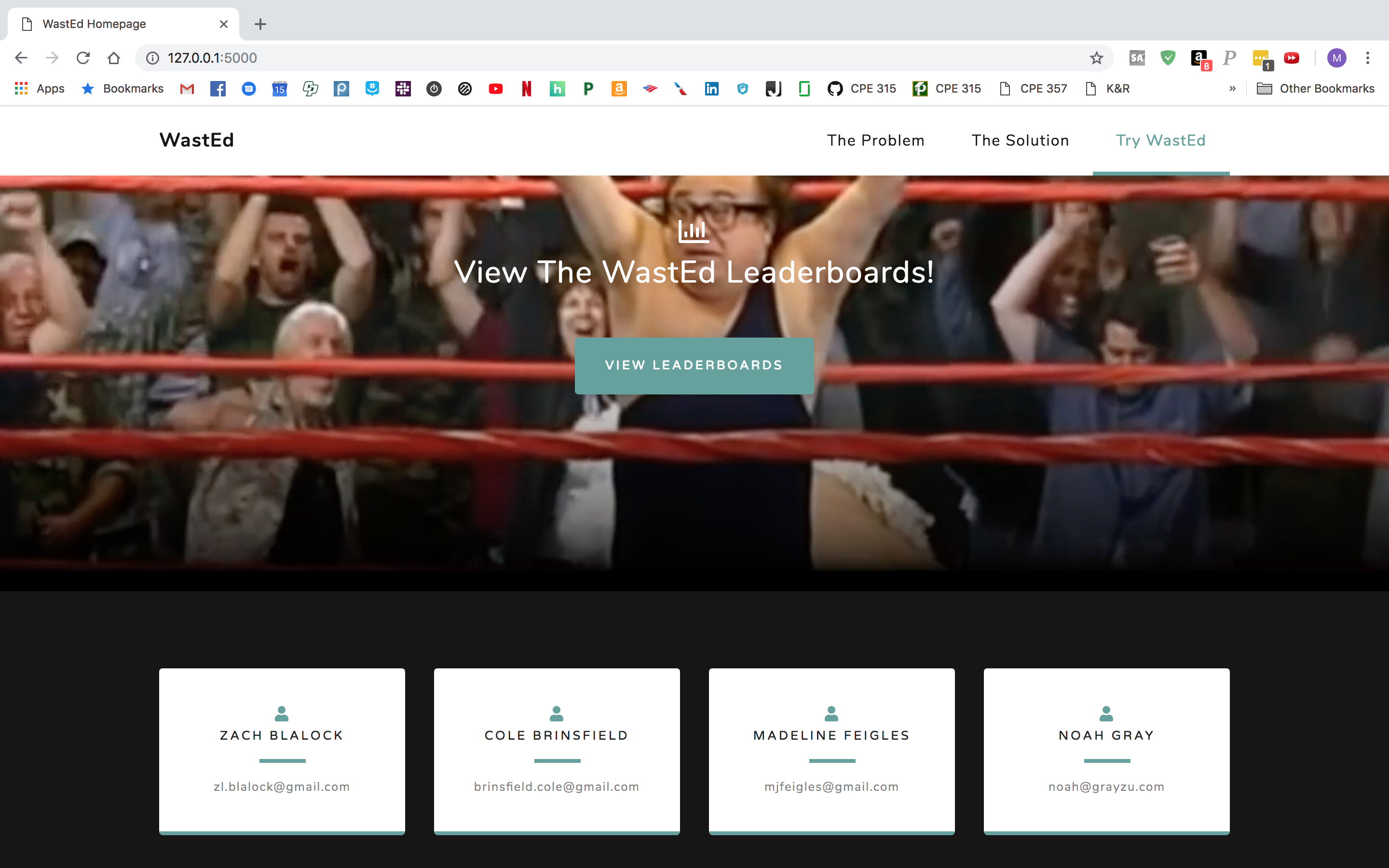1389x868 pixels.
Task: Open the Gmail bookmark icon
Action: [187, 89]
